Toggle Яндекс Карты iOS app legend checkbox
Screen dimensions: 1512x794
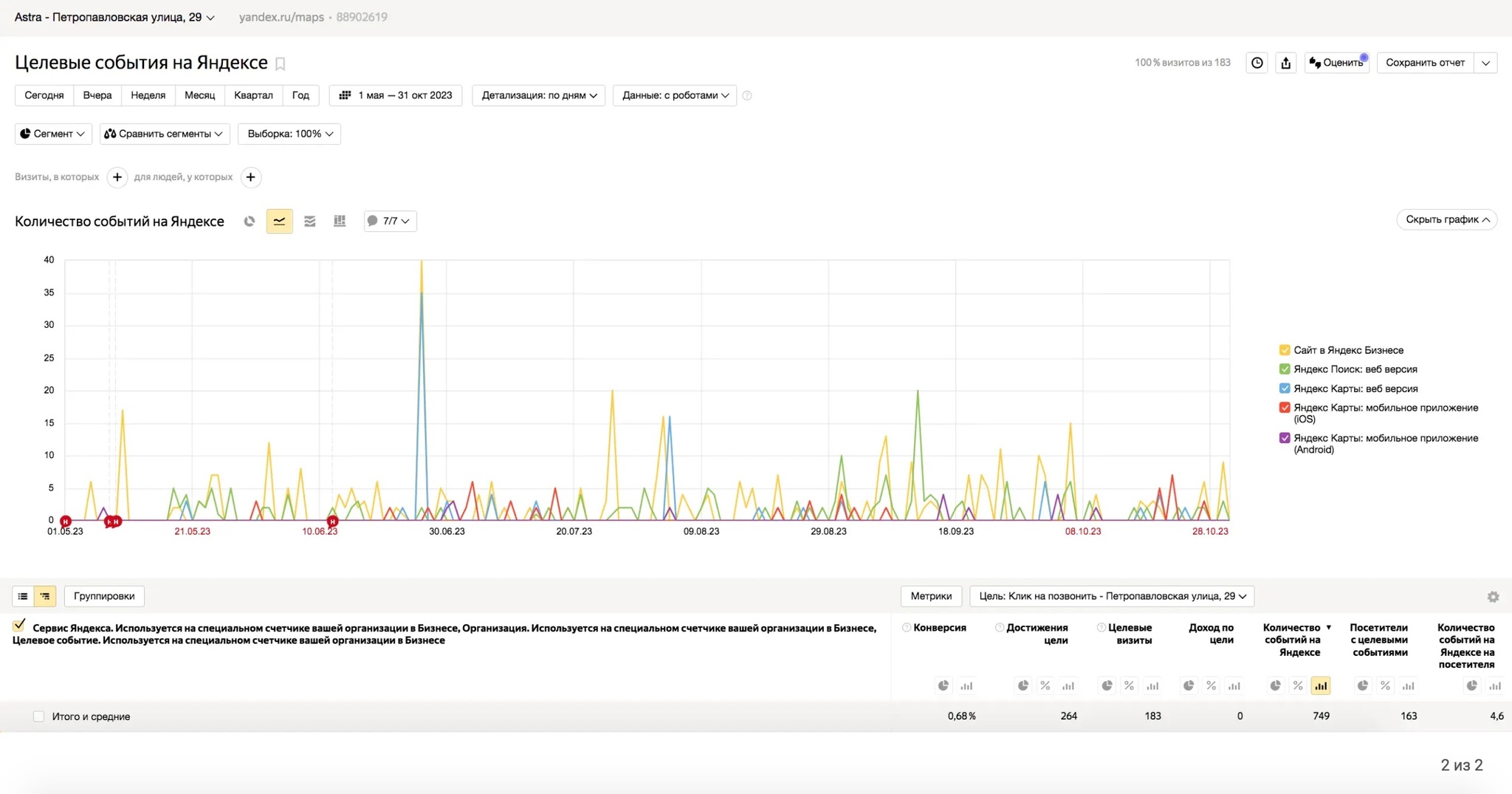pyautogui.click(x=1285, y=408)
